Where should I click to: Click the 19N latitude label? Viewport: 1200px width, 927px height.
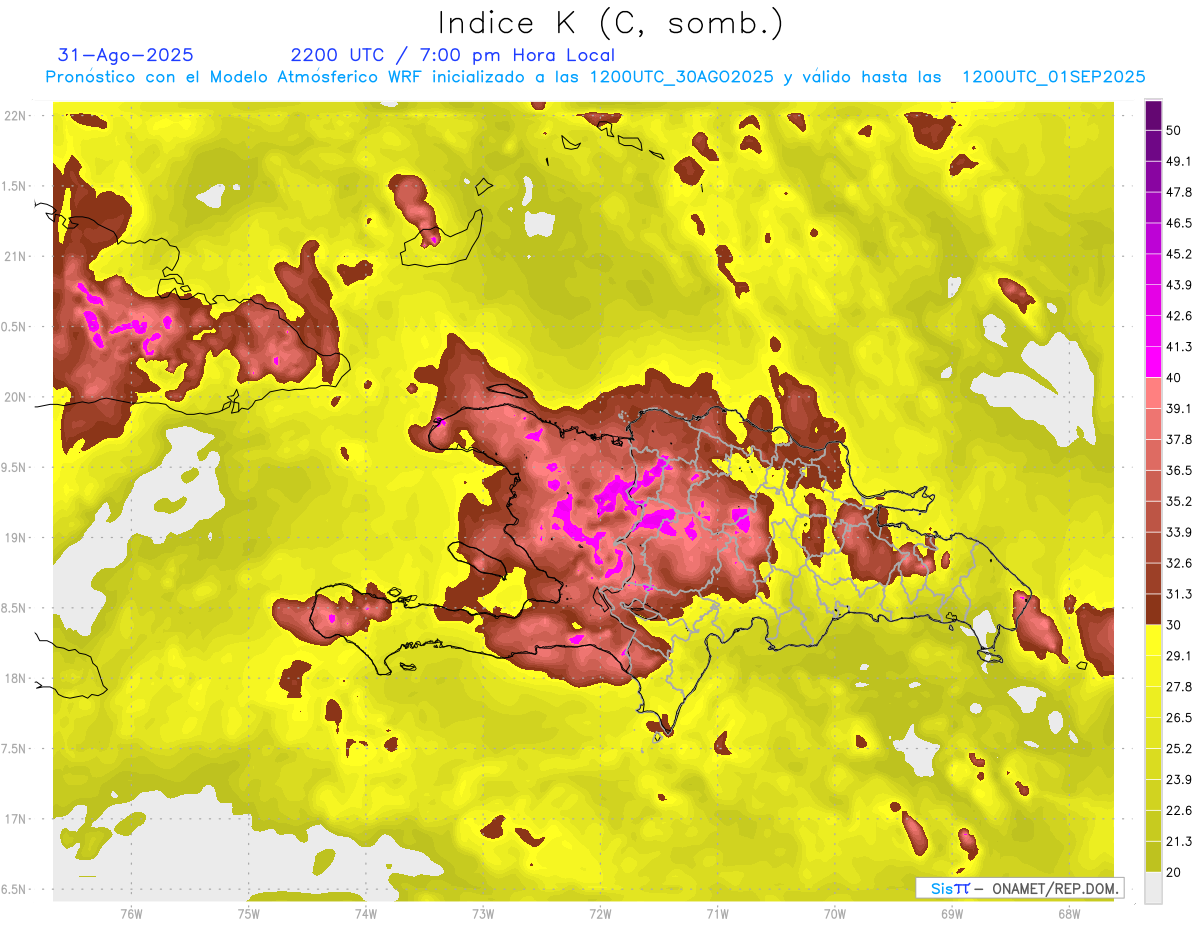click(15, 537)
